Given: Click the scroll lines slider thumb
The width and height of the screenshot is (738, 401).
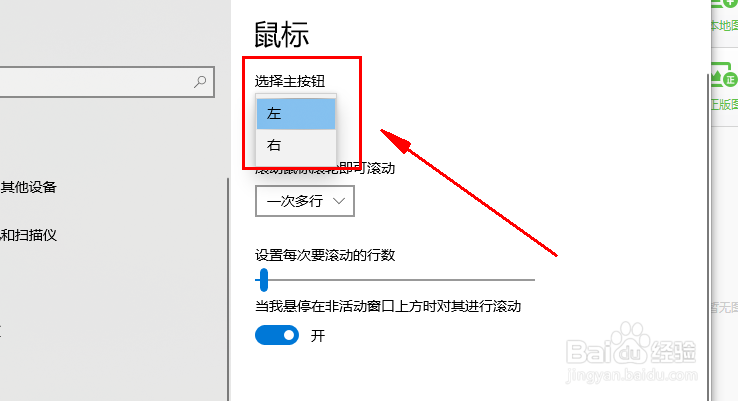Looking at the screenshot, I should click(264, 280).
